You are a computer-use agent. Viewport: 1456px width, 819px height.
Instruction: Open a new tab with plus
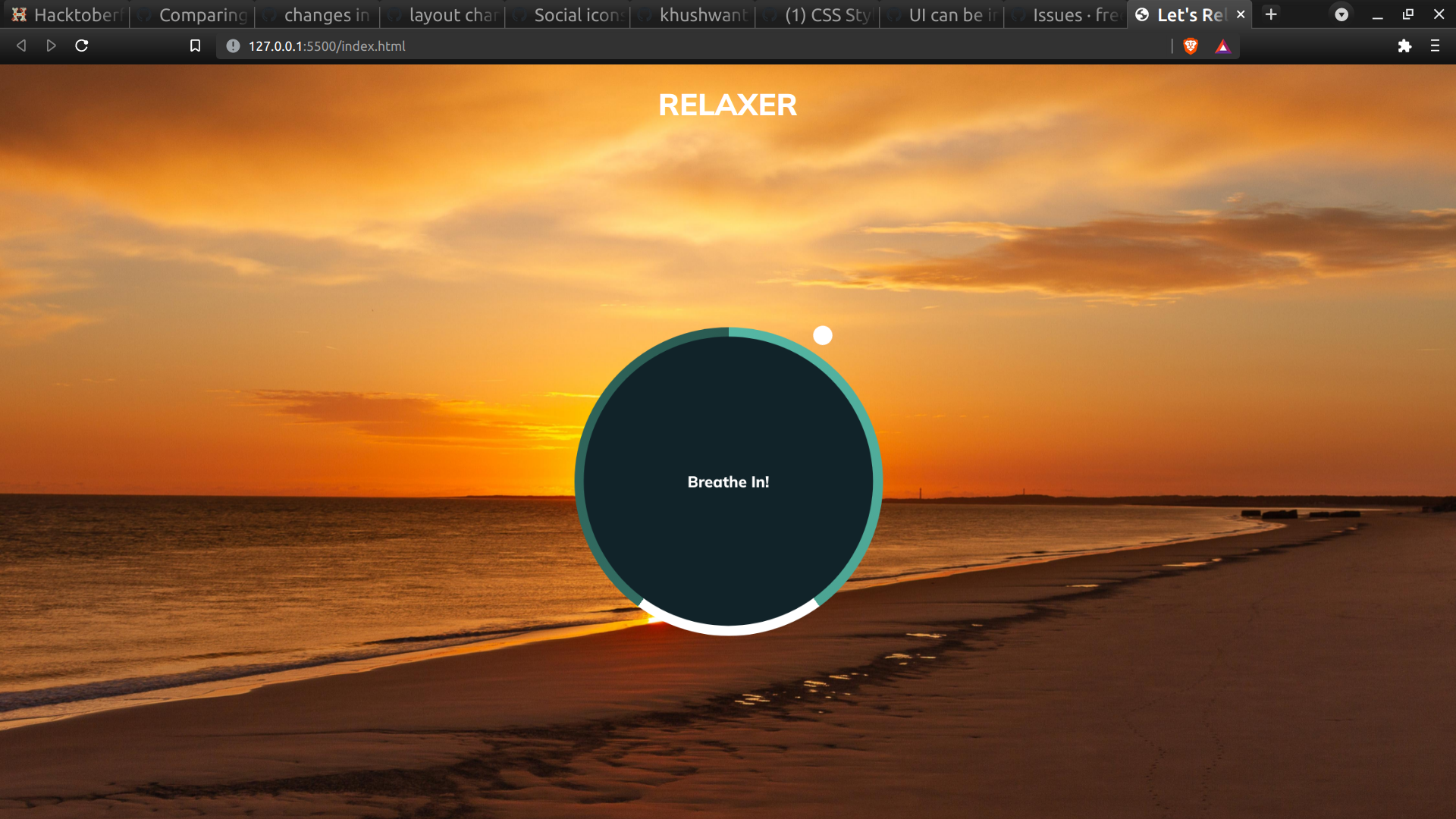tap(1272, 14)
